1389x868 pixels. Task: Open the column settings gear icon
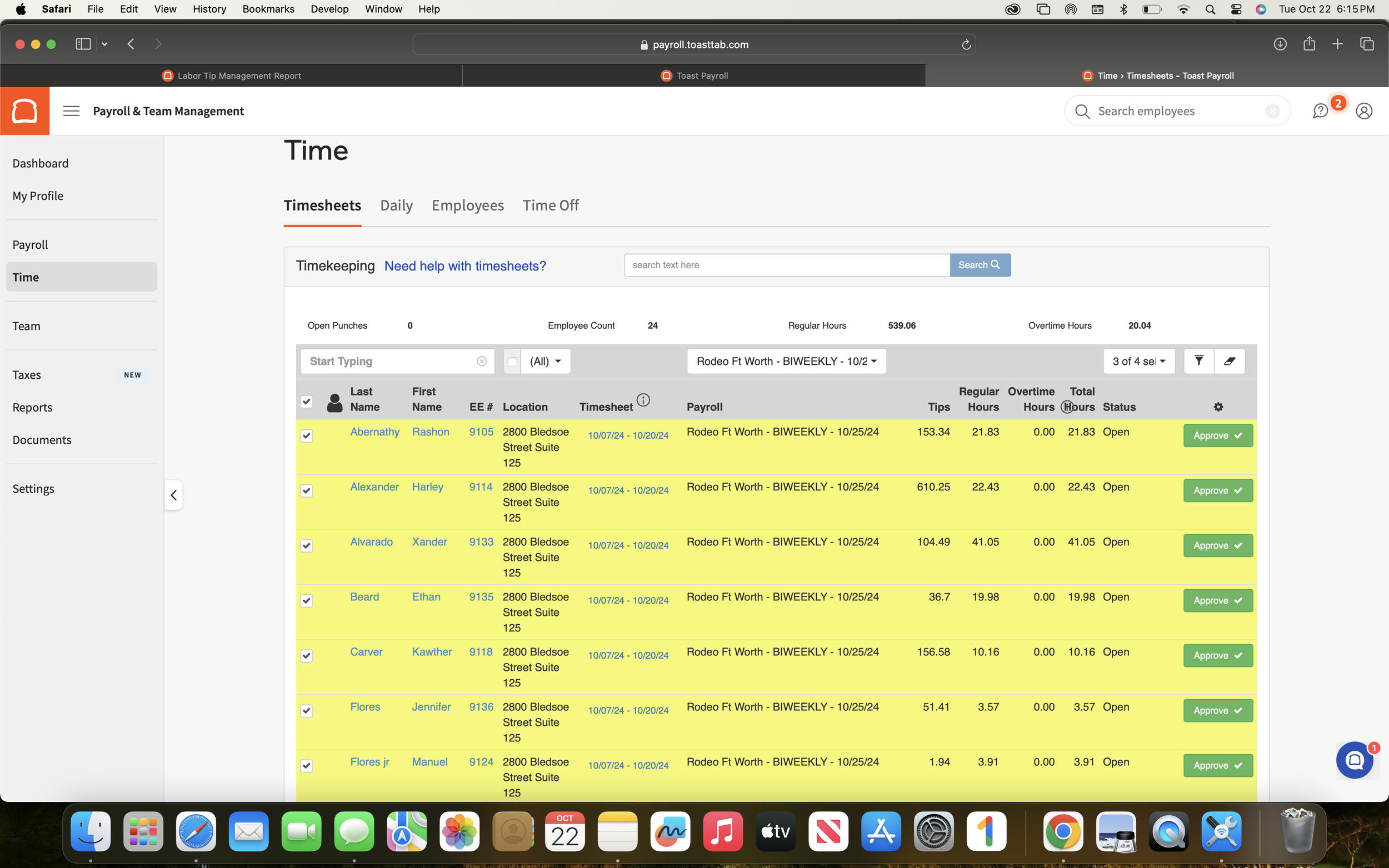pos(1218,407)
